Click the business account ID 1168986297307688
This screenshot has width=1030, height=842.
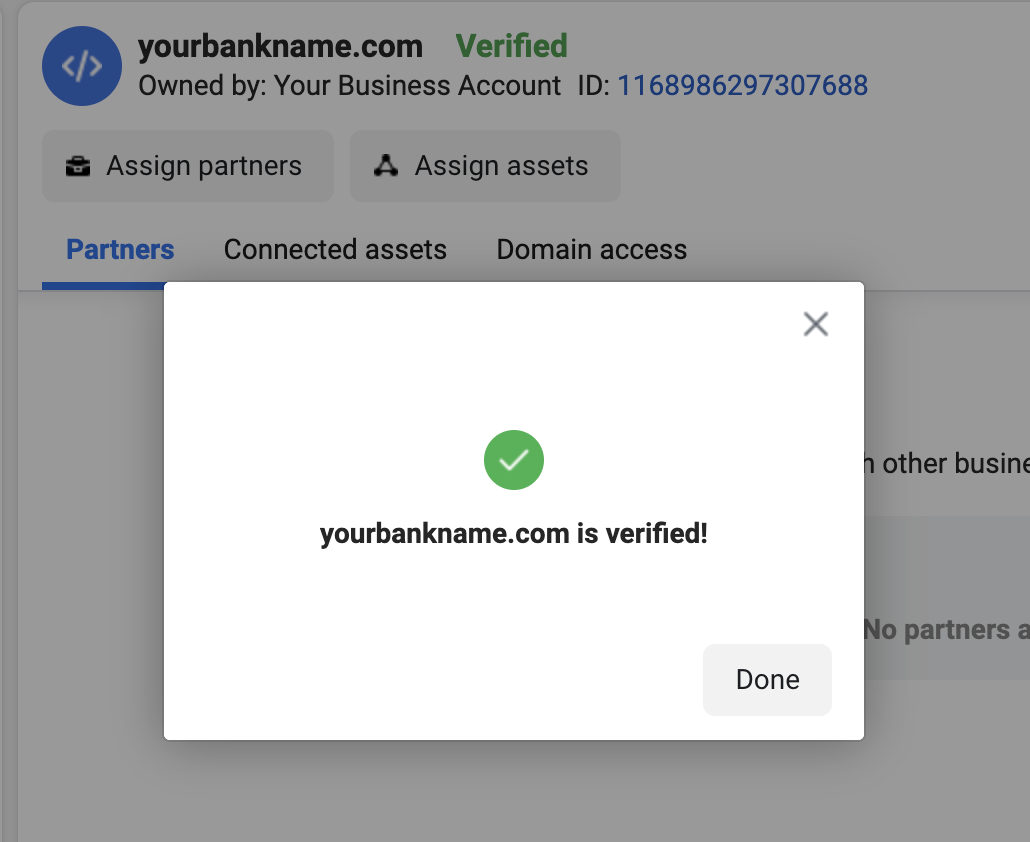click(x=744, y=85)
